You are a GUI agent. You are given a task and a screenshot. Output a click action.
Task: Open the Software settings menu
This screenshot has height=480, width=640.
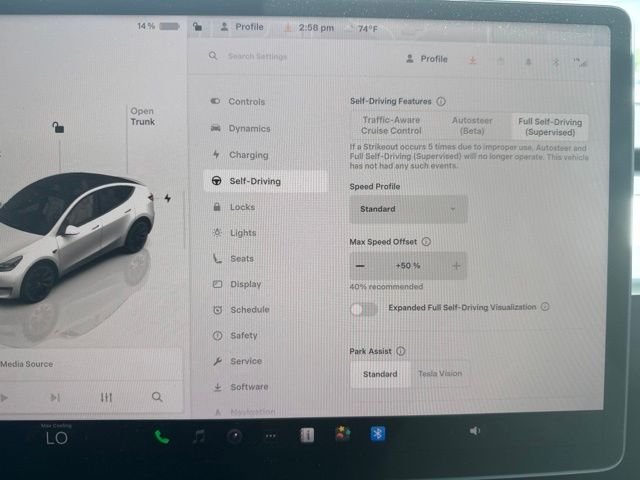[x=249, y=387]
